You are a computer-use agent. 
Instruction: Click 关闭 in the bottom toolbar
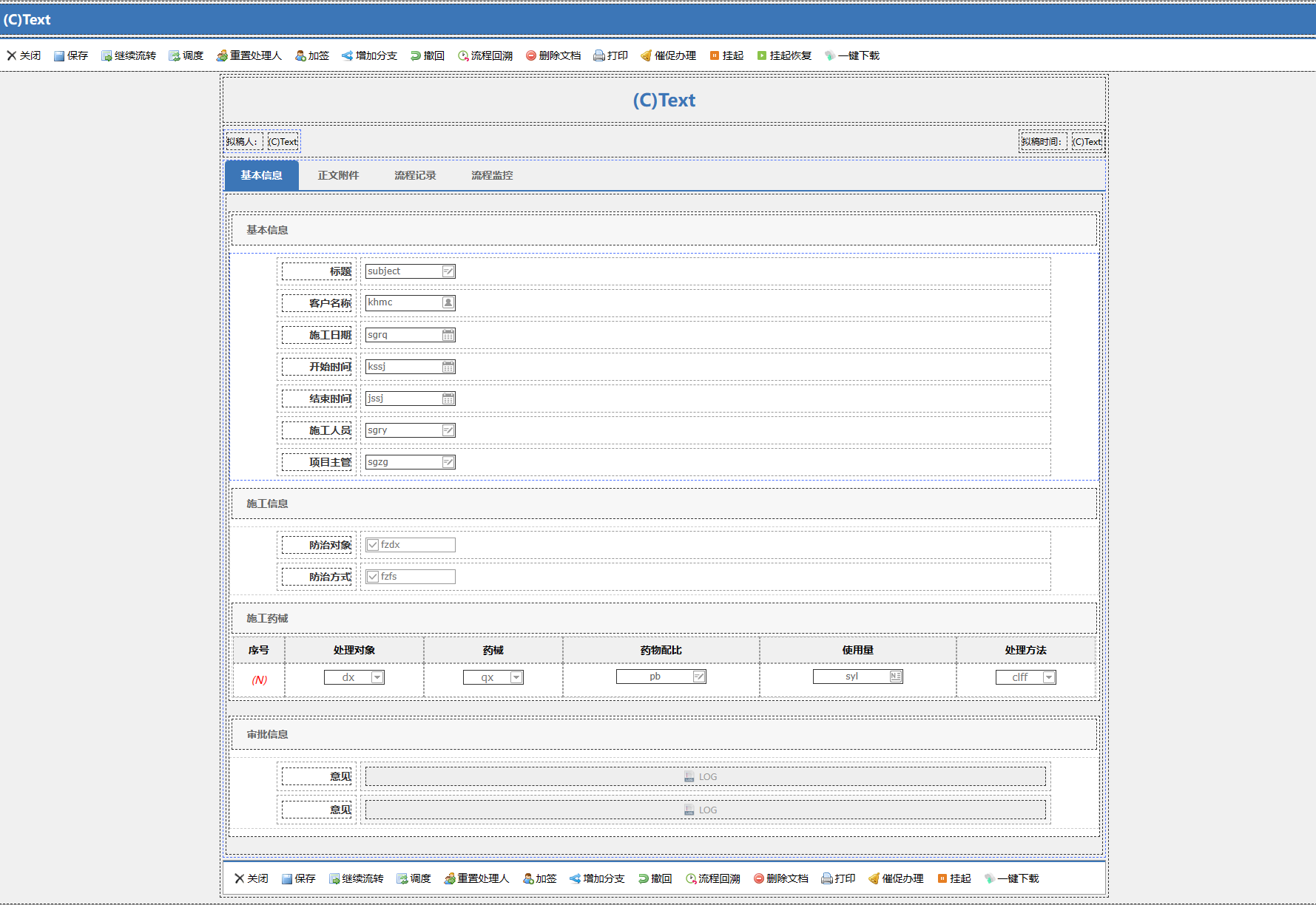(x=252, y=878)
